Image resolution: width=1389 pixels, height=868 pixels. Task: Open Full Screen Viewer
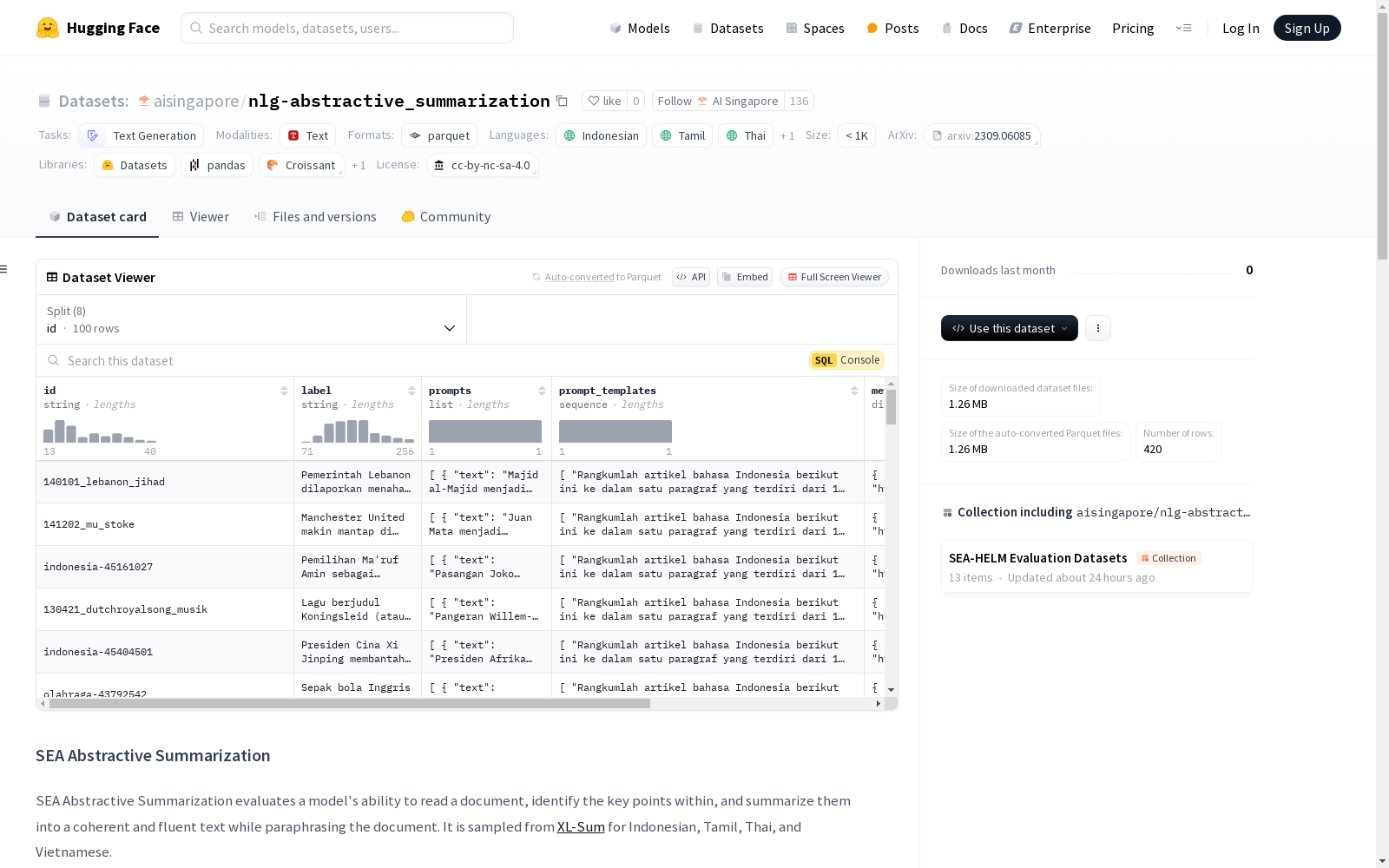834,277
